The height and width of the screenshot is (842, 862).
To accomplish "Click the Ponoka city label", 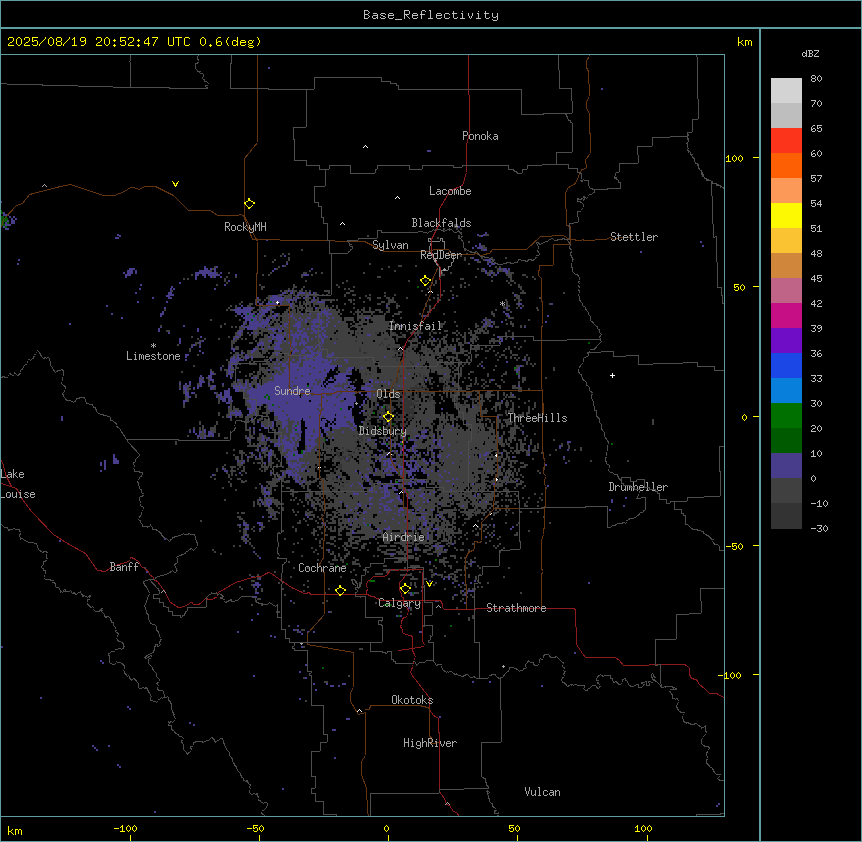I will (x=480, y=136).
